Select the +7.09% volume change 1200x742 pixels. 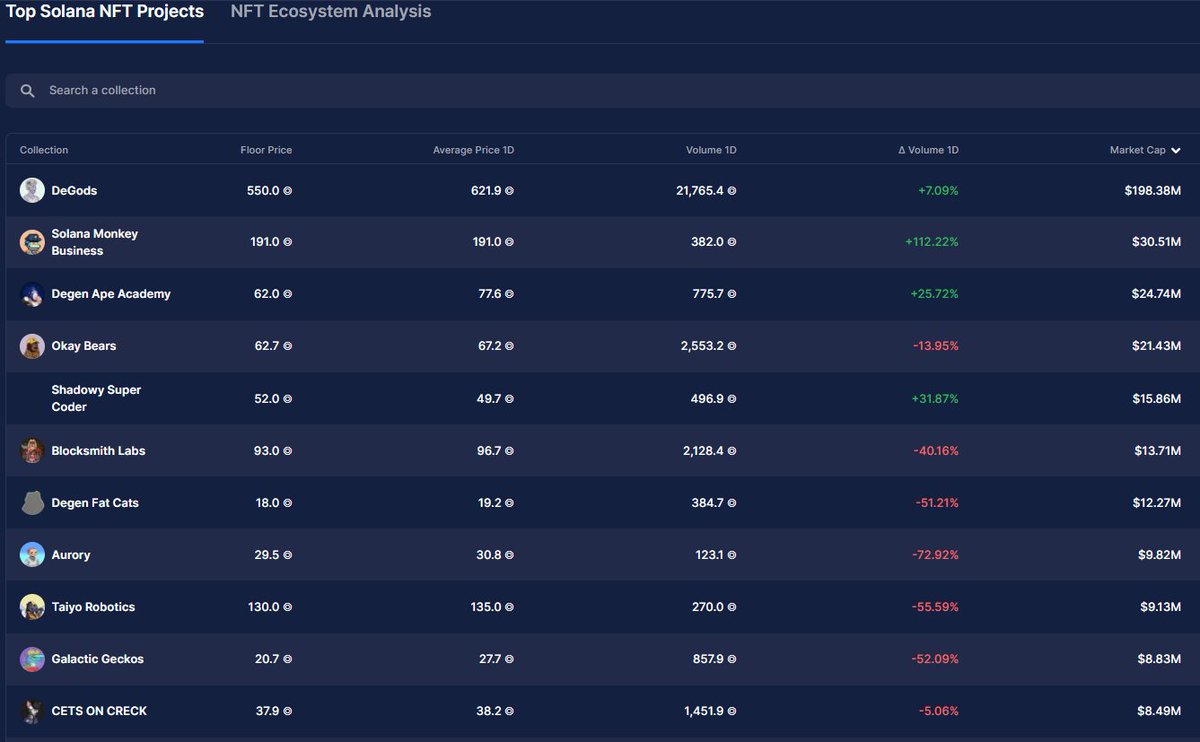(938, 190)
